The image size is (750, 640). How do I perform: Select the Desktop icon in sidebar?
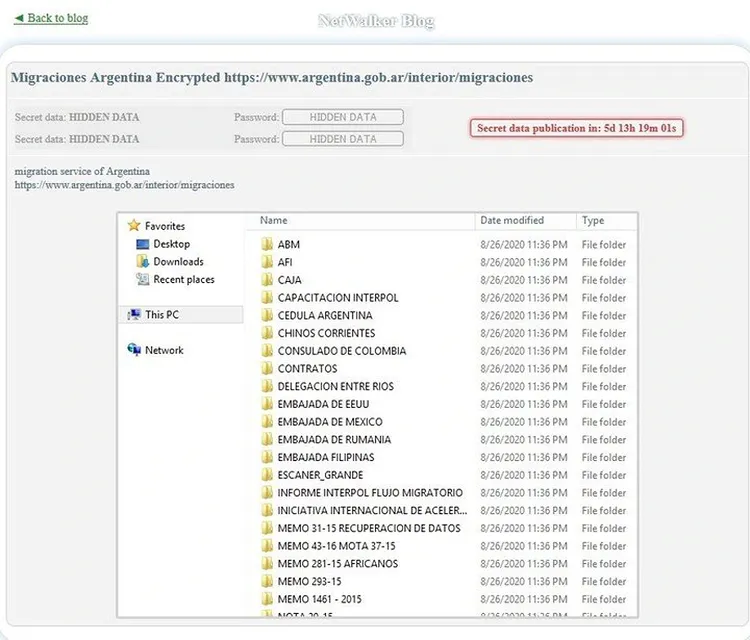coord(143,244)
